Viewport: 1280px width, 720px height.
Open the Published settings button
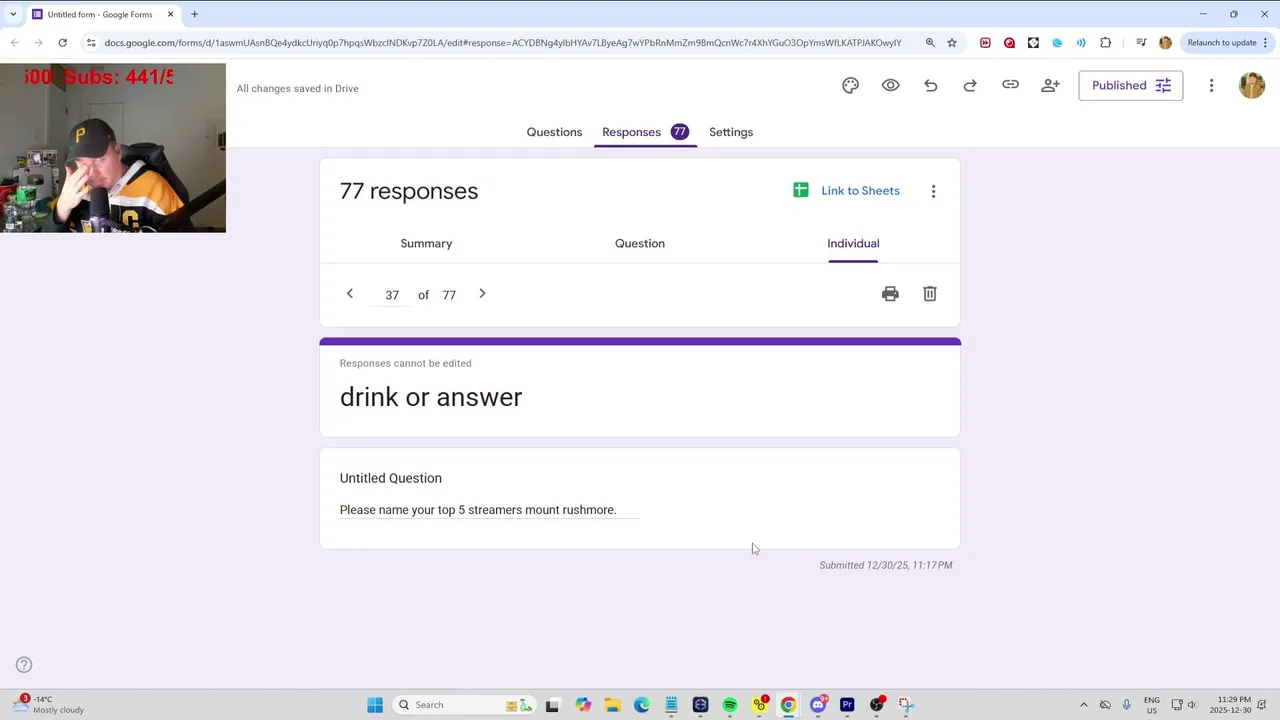[1130, 86]
